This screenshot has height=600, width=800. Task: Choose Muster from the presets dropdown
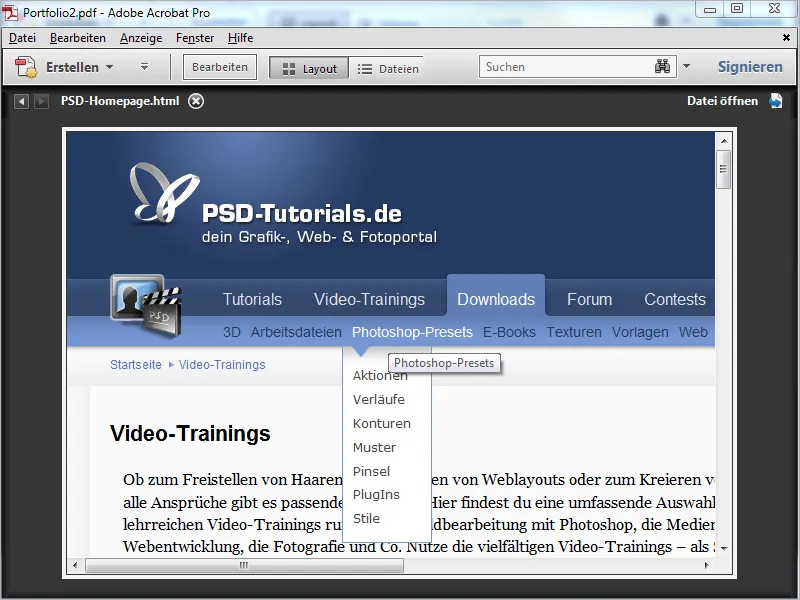pyautogui.click(x=374, y=447)
